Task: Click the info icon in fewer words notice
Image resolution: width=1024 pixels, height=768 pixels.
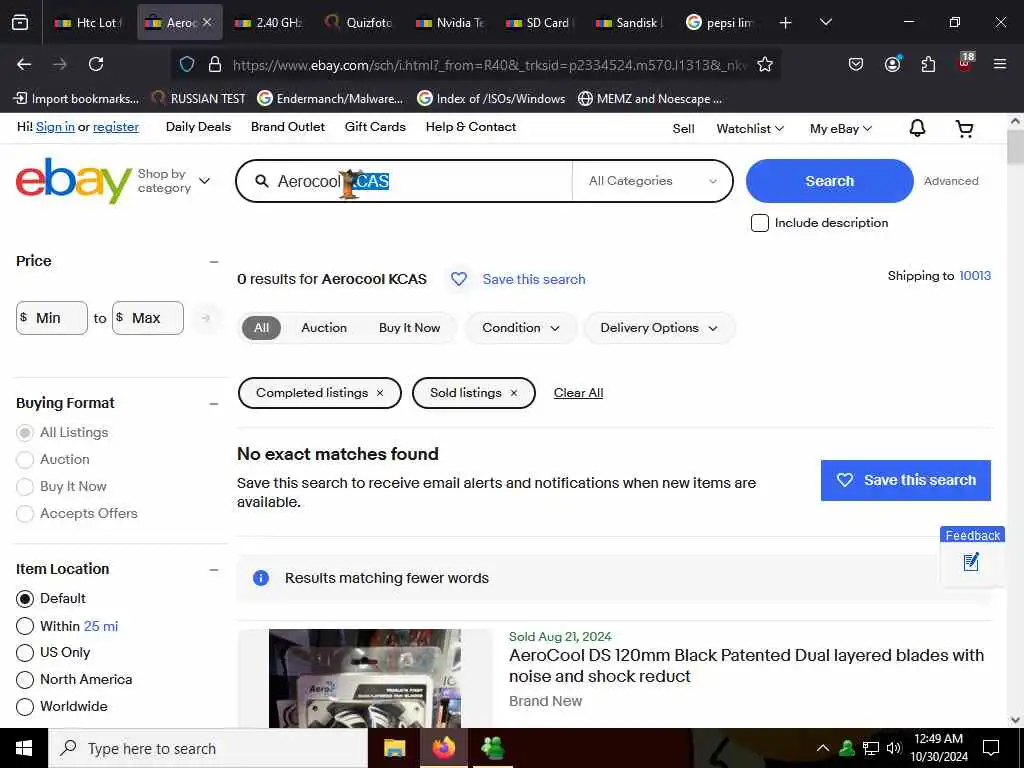Action: (x=261, y=578)
